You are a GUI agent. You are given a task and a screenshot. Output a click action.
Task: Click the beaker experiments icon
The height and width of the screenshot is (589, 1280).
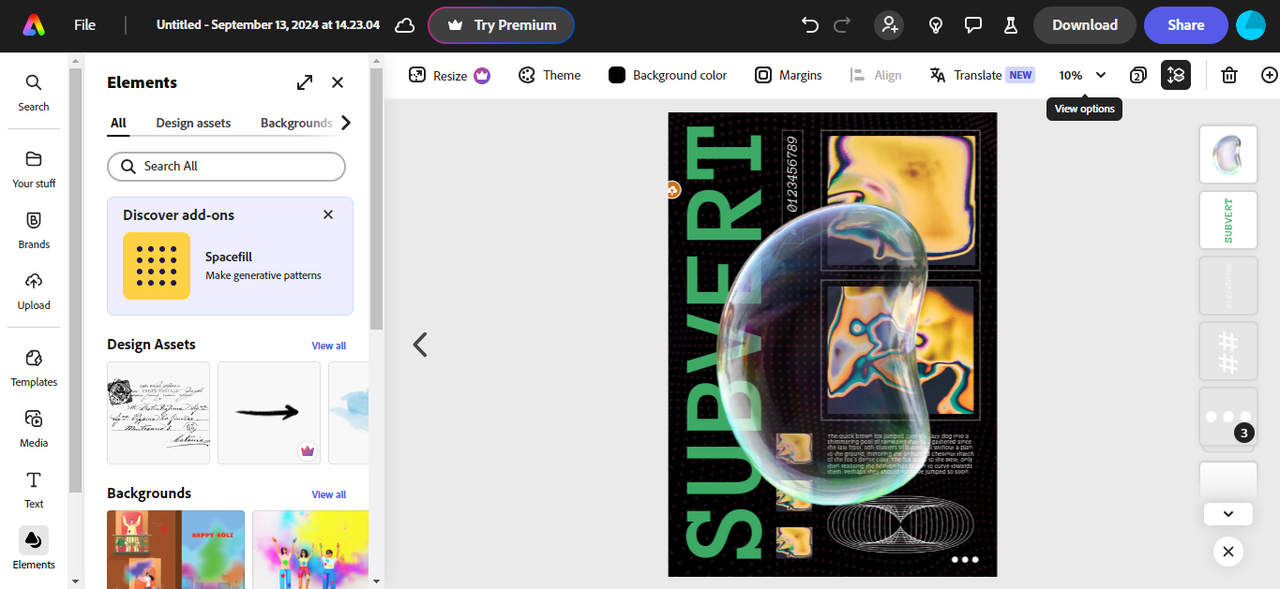pyautogui.click(x=1010, y=25)
